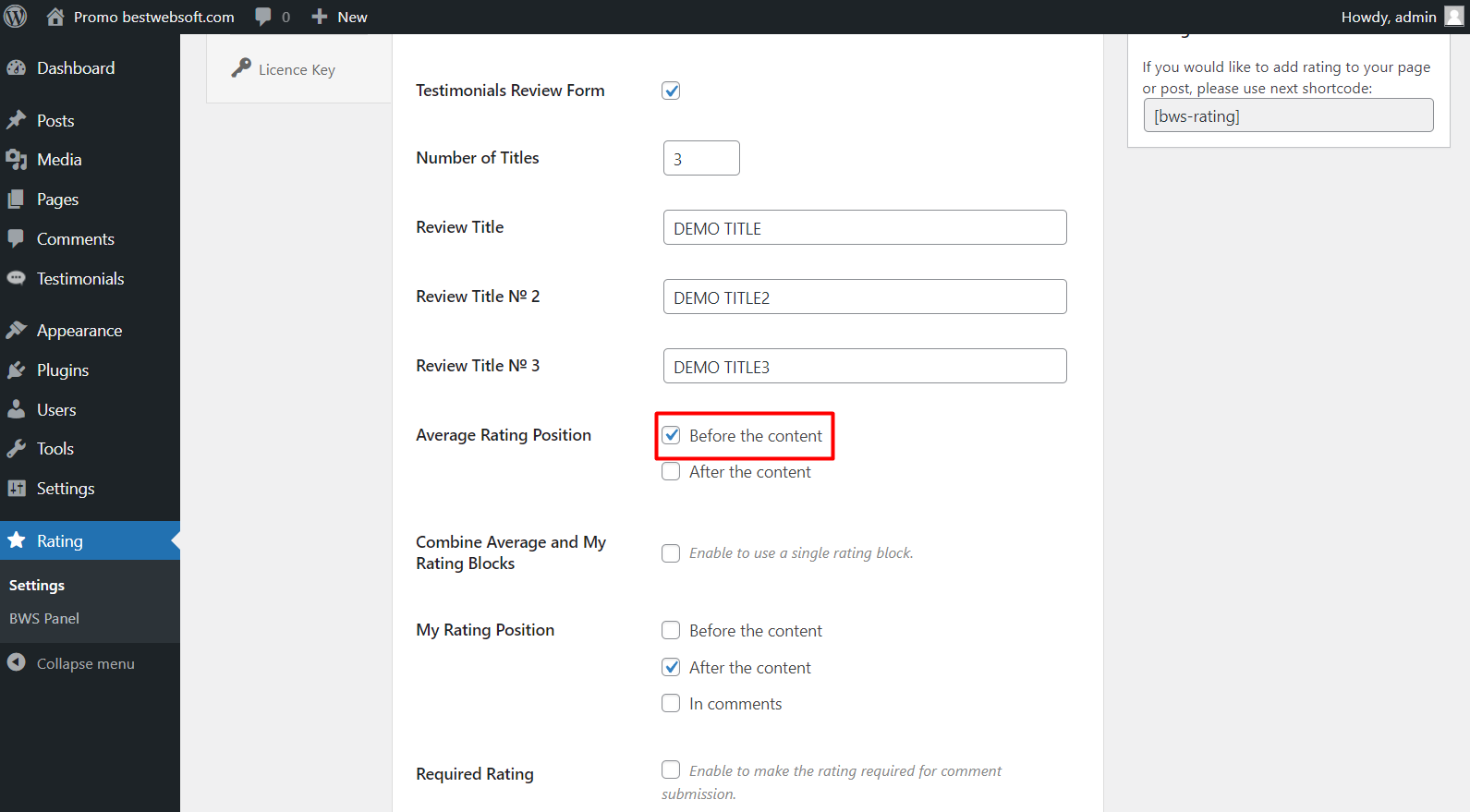Image resolution: width=1470 pixels, height=812 pixels.
Task: Check the In comments option
Action: pos(671,703)
